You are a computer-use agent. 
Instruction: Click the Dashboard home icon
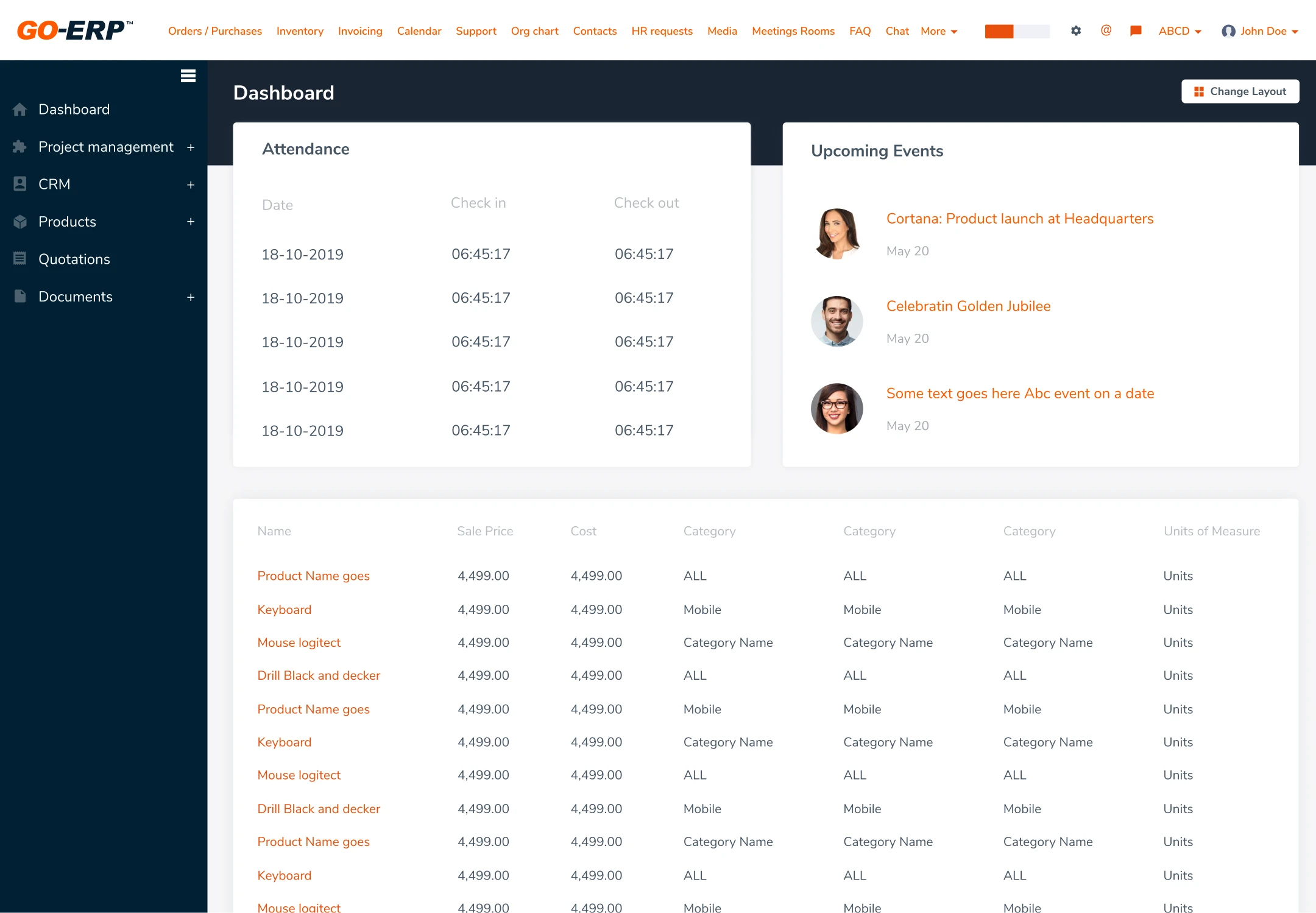pos(19,110)
